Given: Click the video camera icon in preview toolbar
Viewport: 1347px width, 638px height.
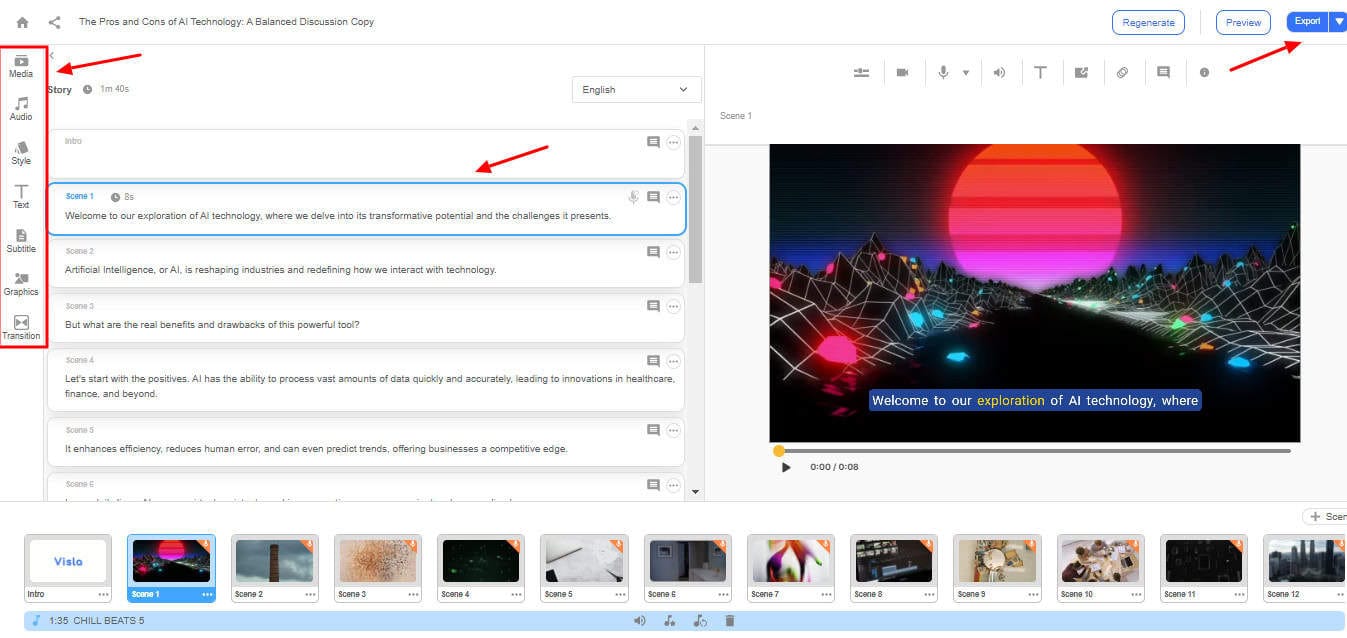Looking at the screenshot, I should click(x=902, y=73).
